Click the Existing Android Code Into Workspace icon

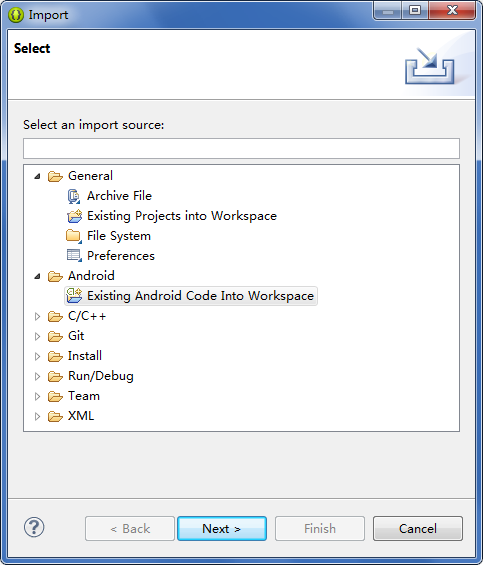click(74, 296)
